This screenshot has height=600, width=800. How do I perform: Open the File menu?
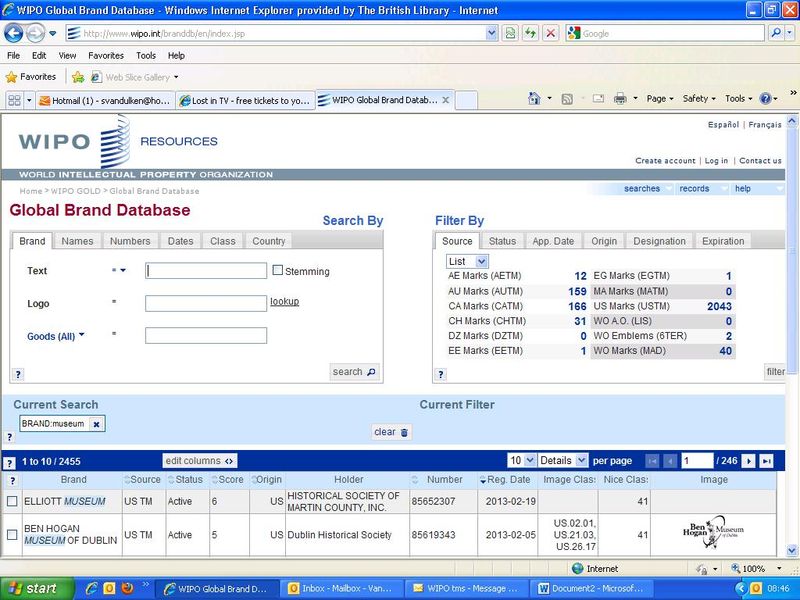tap(14, 56)
